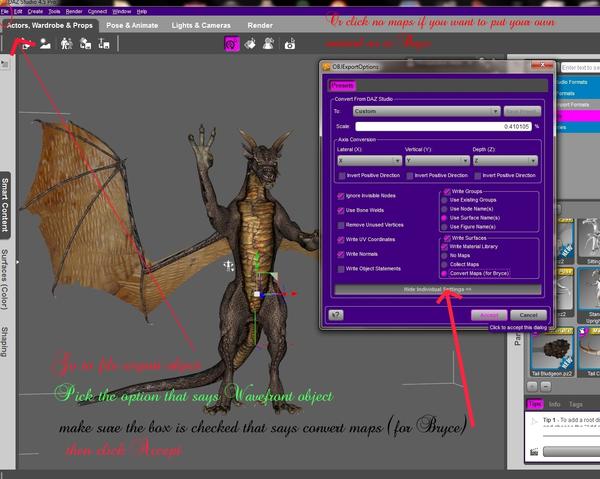600x479 pixels.
Task: Enable Remove Unused Vertices checkbox
Action: 342,225
